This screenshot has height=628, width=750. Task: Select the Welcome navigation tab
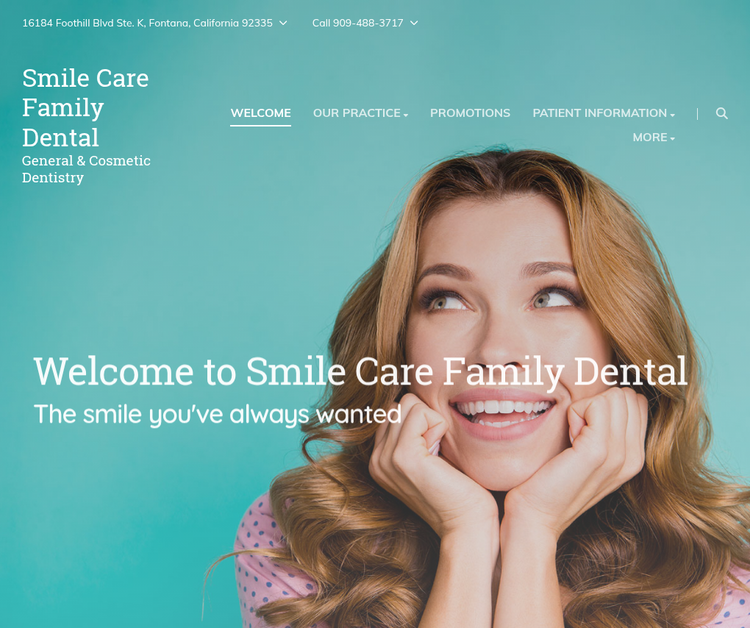coord(261,113)
